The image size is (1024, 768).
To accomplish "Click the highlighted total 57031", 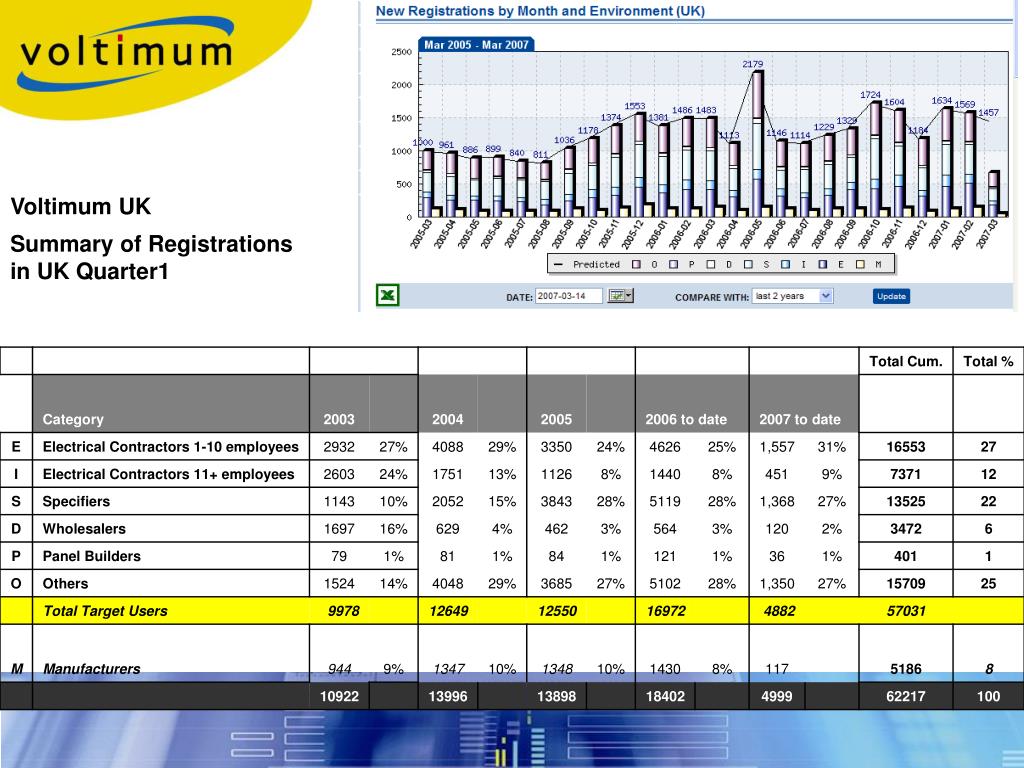I will (906, 611).
